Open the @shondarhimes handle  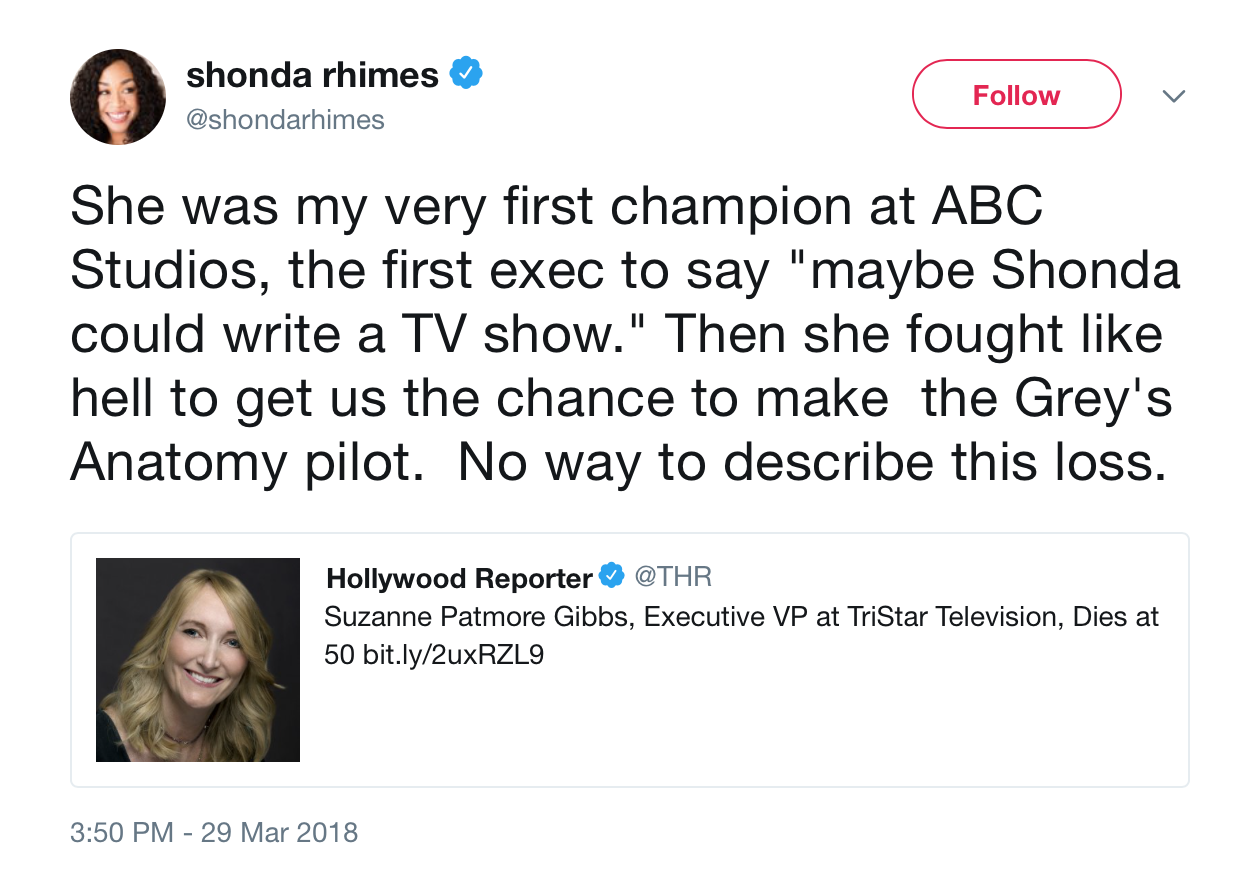[285, 121]
